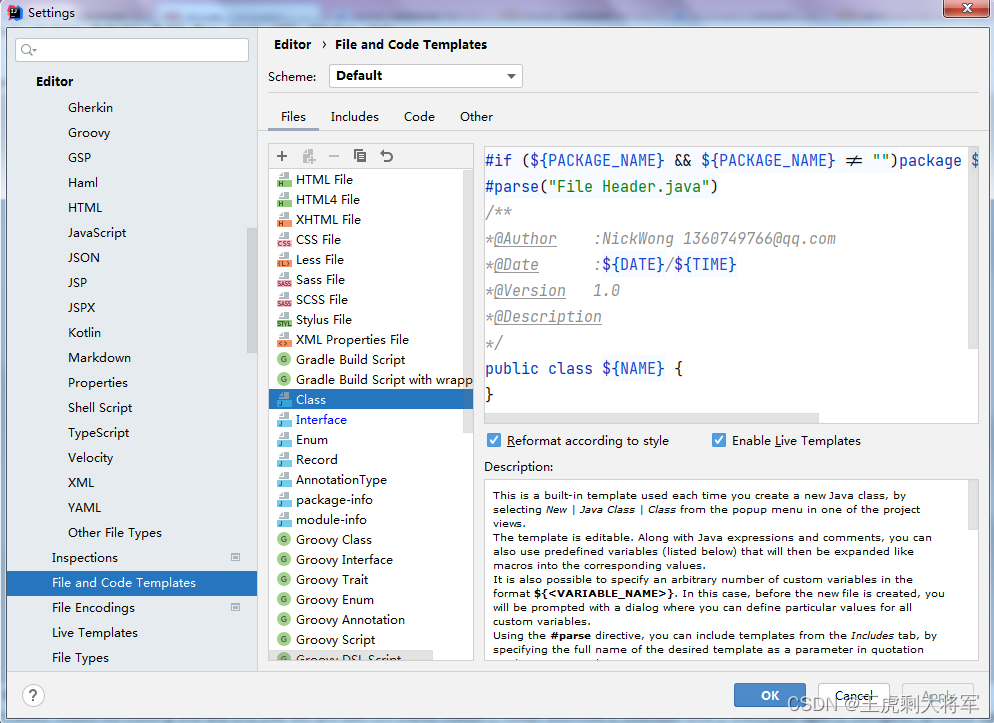994x723 pixels.
Task: Select Shell Script under Editor
Action: (x=100, y=407)
